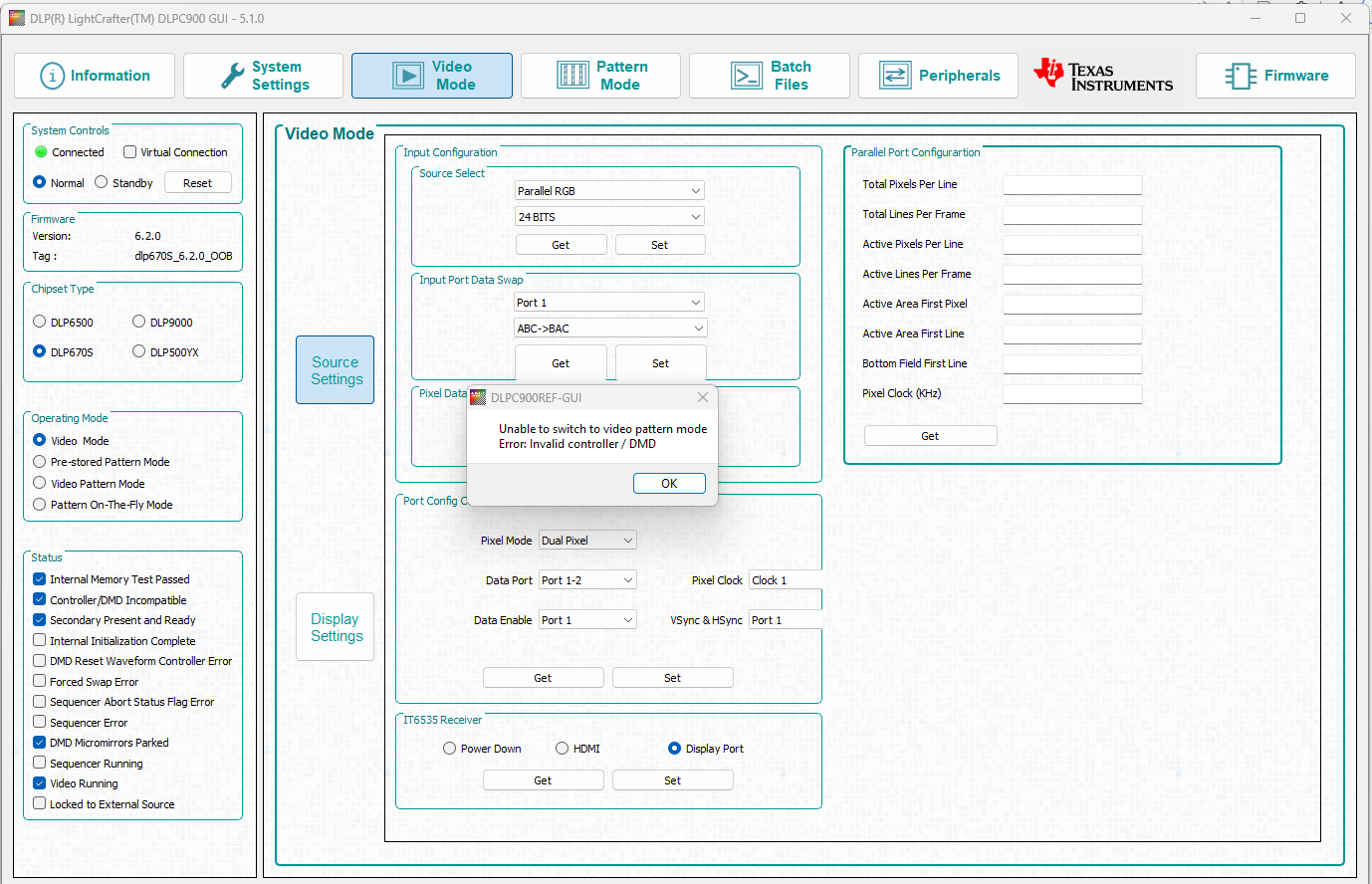Open the Firmware chip tab

click(1275, 76)
